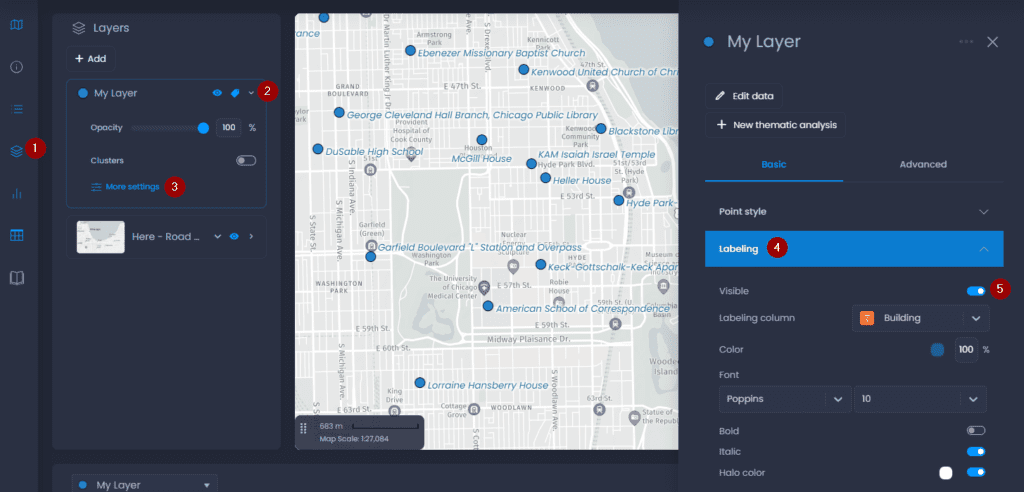Image resolution: width=1024 pixels, height=492 pixels.
Task: Click the My Layer label tag icon
Action: tap(235, 93)
